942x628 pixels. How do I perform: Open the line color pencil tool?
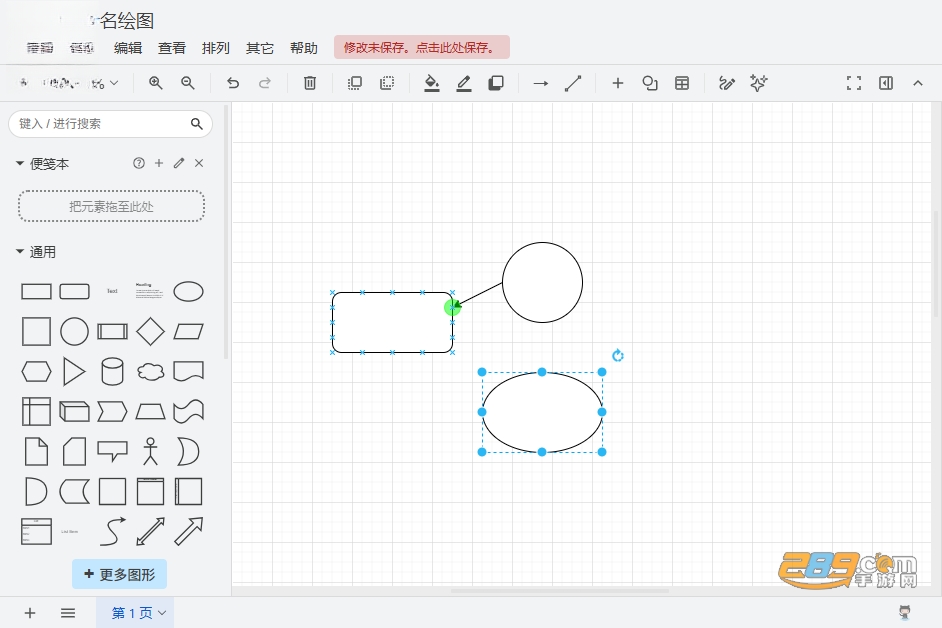point(464,83)
